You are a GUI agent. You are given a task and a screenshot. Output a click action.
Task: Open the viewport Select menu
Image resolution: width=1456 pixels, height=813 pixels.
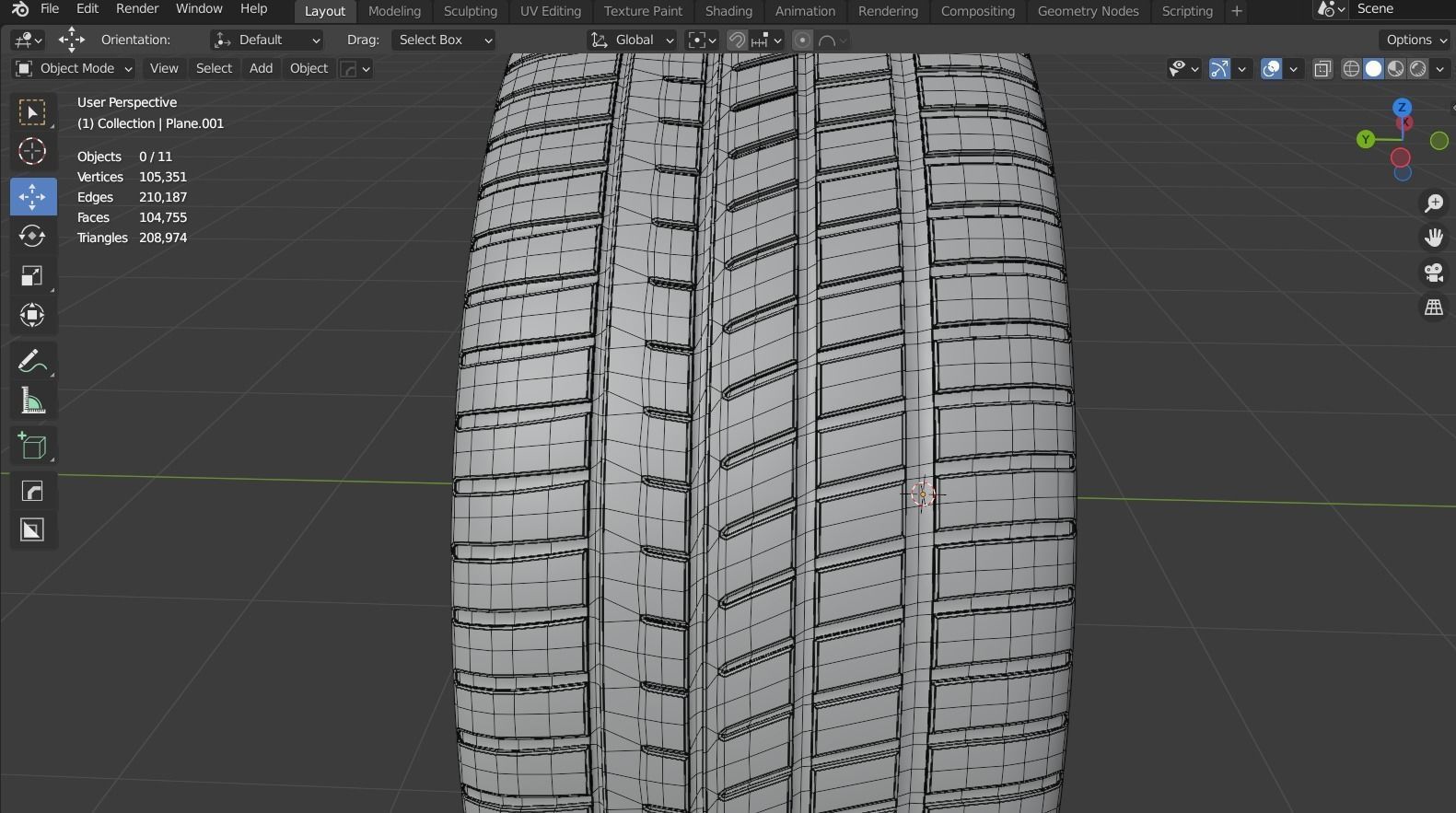[214, 68]
